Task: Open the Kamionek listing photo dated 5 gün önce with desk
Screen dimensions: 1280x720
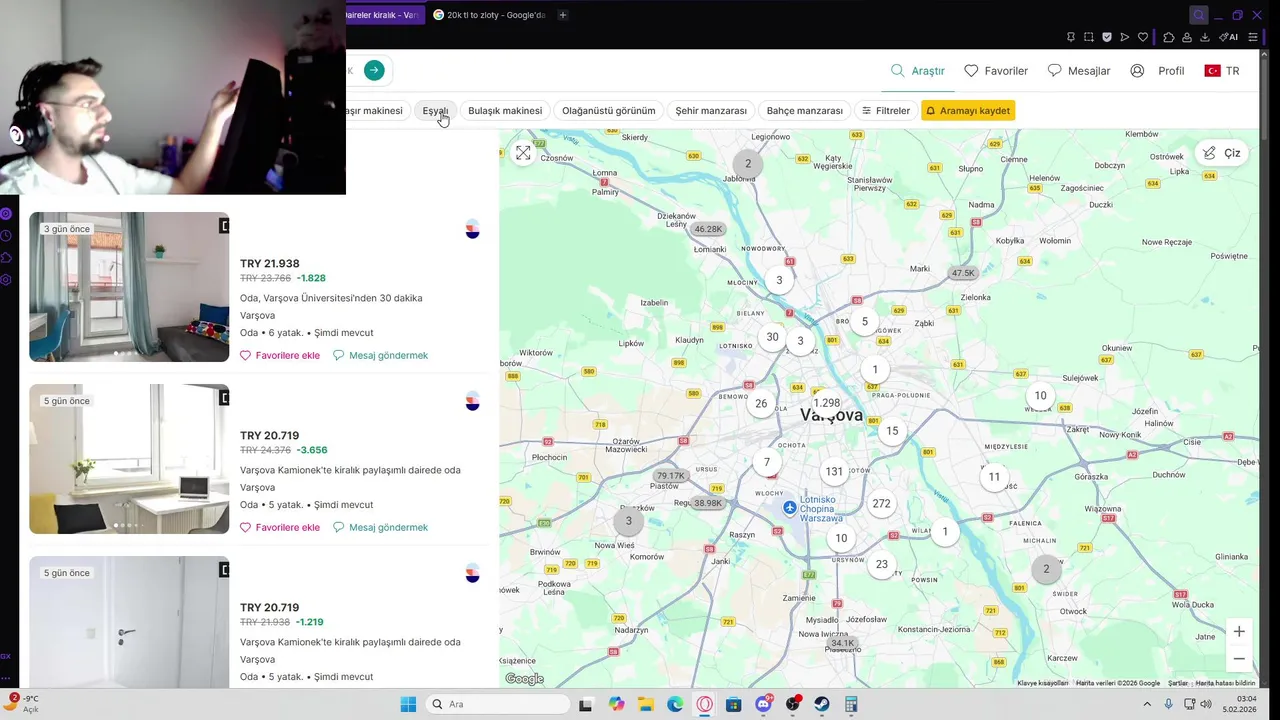Action: (129, 459)
